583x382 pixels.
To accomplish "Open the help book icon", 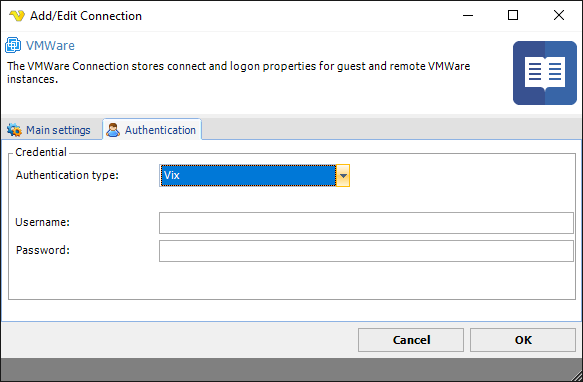I will (545, 73).
